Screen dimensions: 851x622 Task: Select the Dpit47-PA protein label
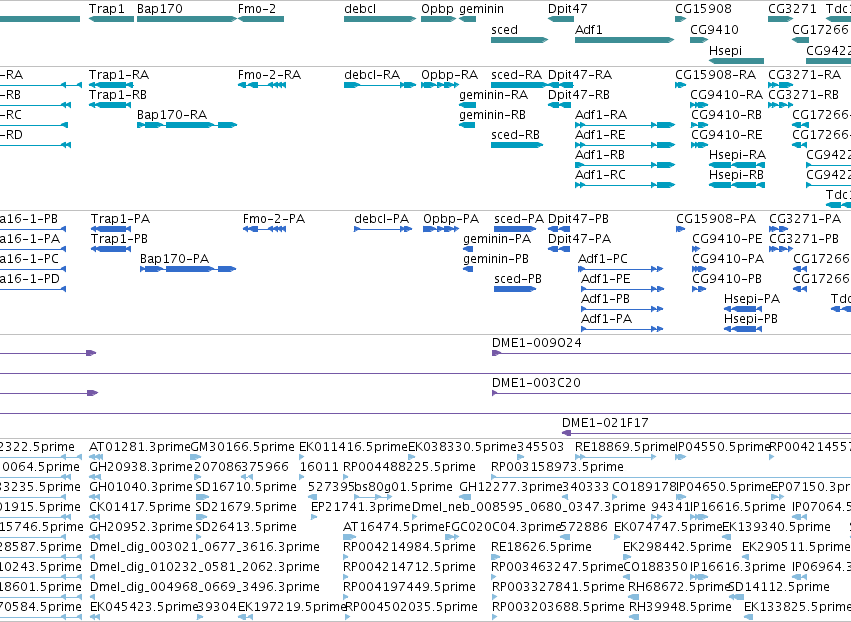coord(580,239)
